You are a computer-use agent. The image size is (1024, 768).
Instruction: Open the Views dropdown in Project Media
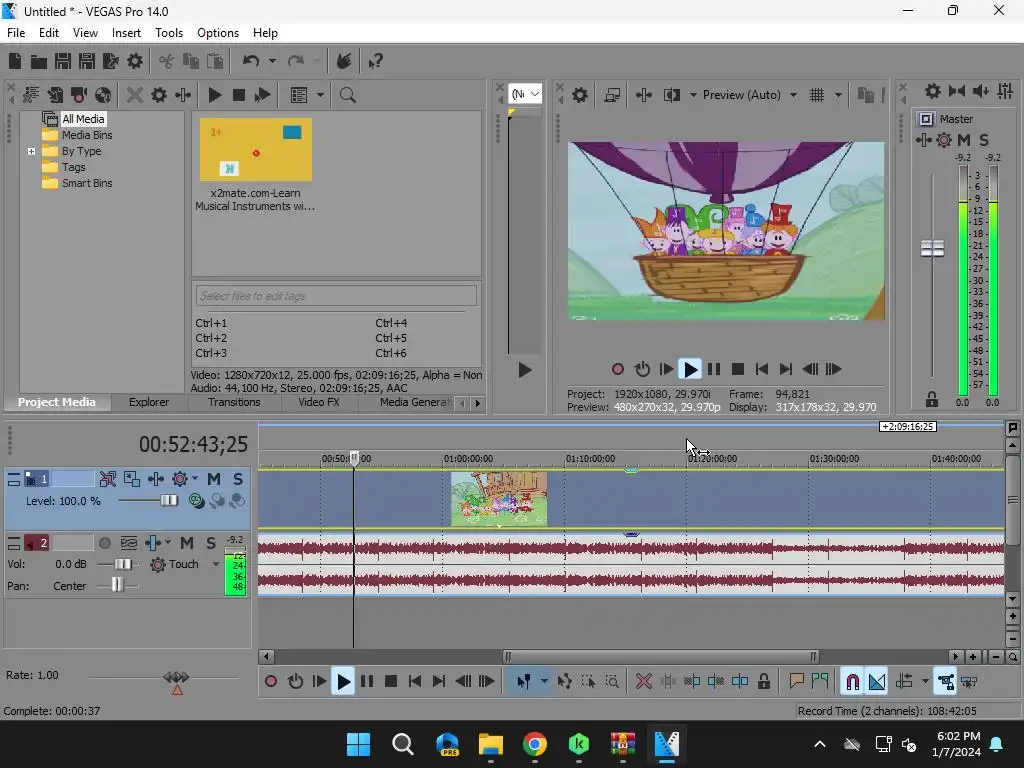point(320,95)
